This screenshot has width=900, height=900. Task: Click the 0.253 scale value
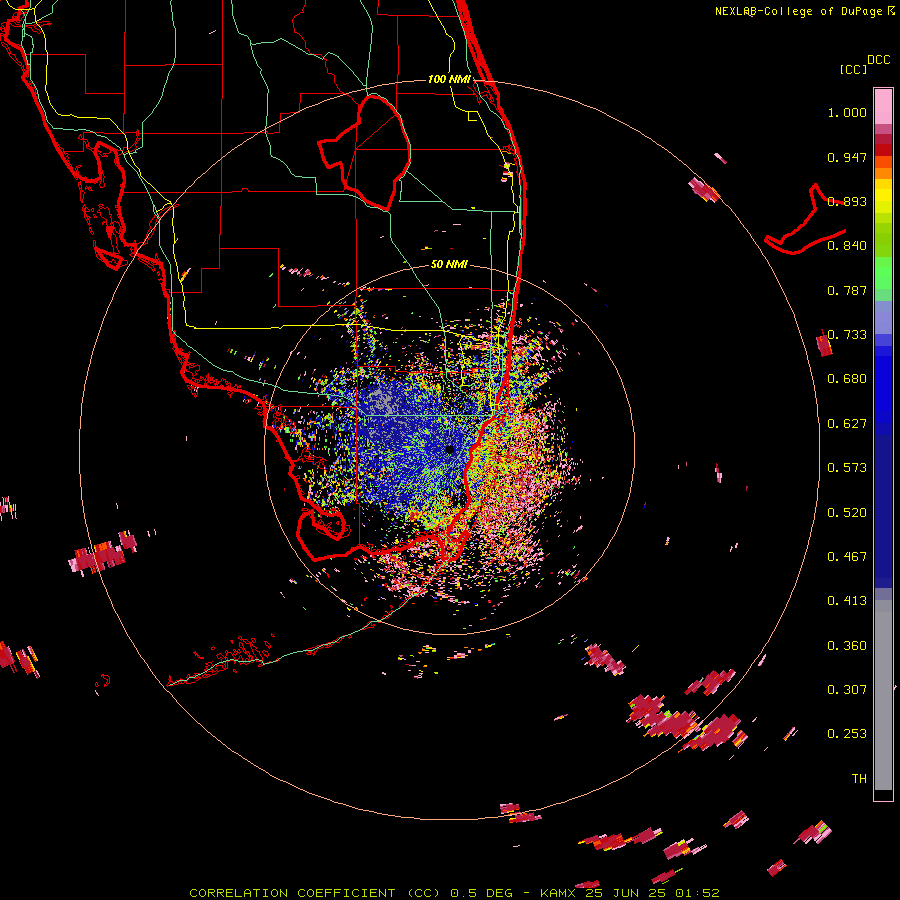tap(847, 734)
